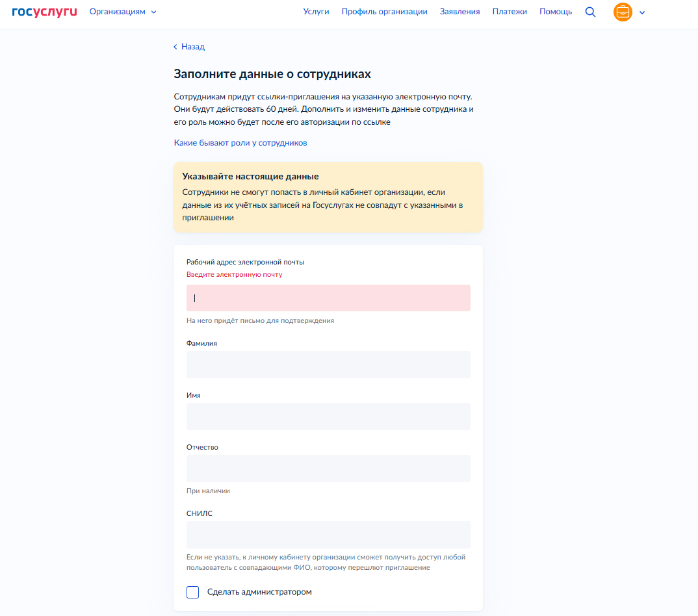The image size is (698, 616).
Task: Click into the Фамилия input field
Action: (328, 364)
